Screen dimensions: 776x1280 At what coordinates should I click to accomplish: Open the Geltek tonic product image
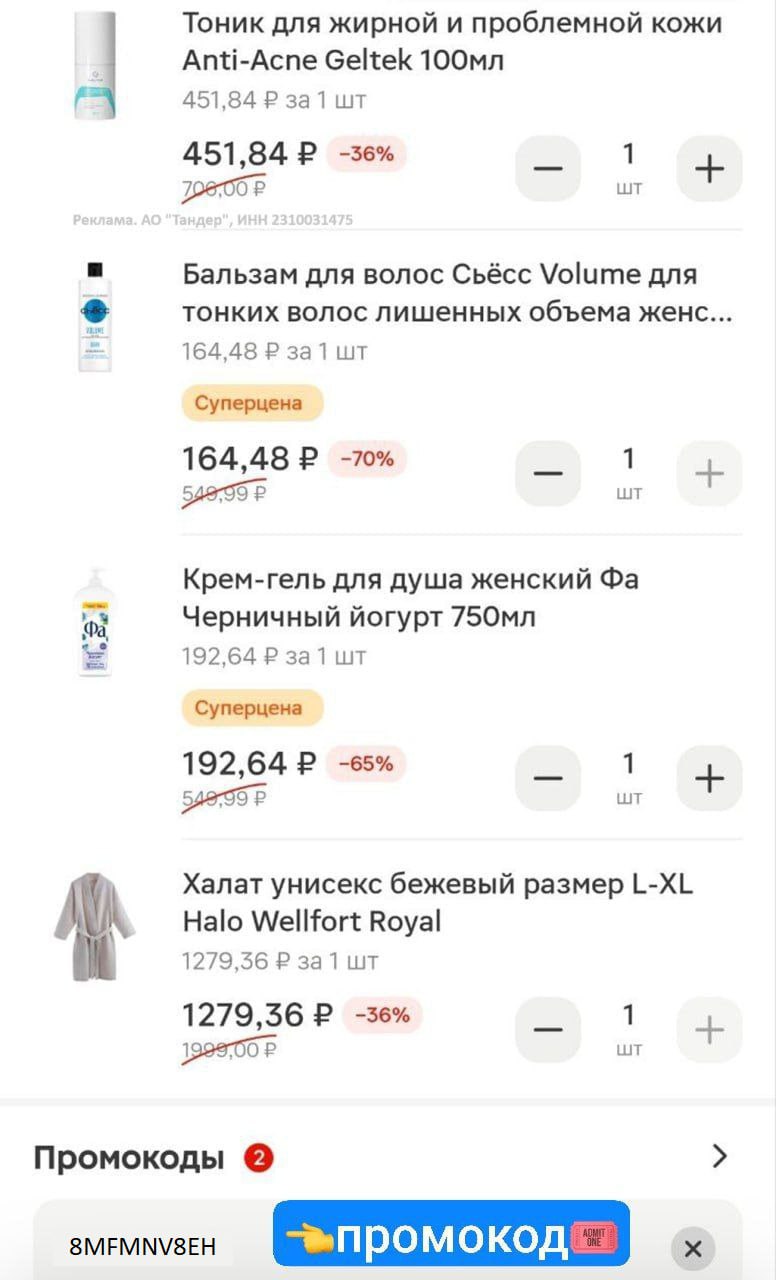(x=95, y=66)
